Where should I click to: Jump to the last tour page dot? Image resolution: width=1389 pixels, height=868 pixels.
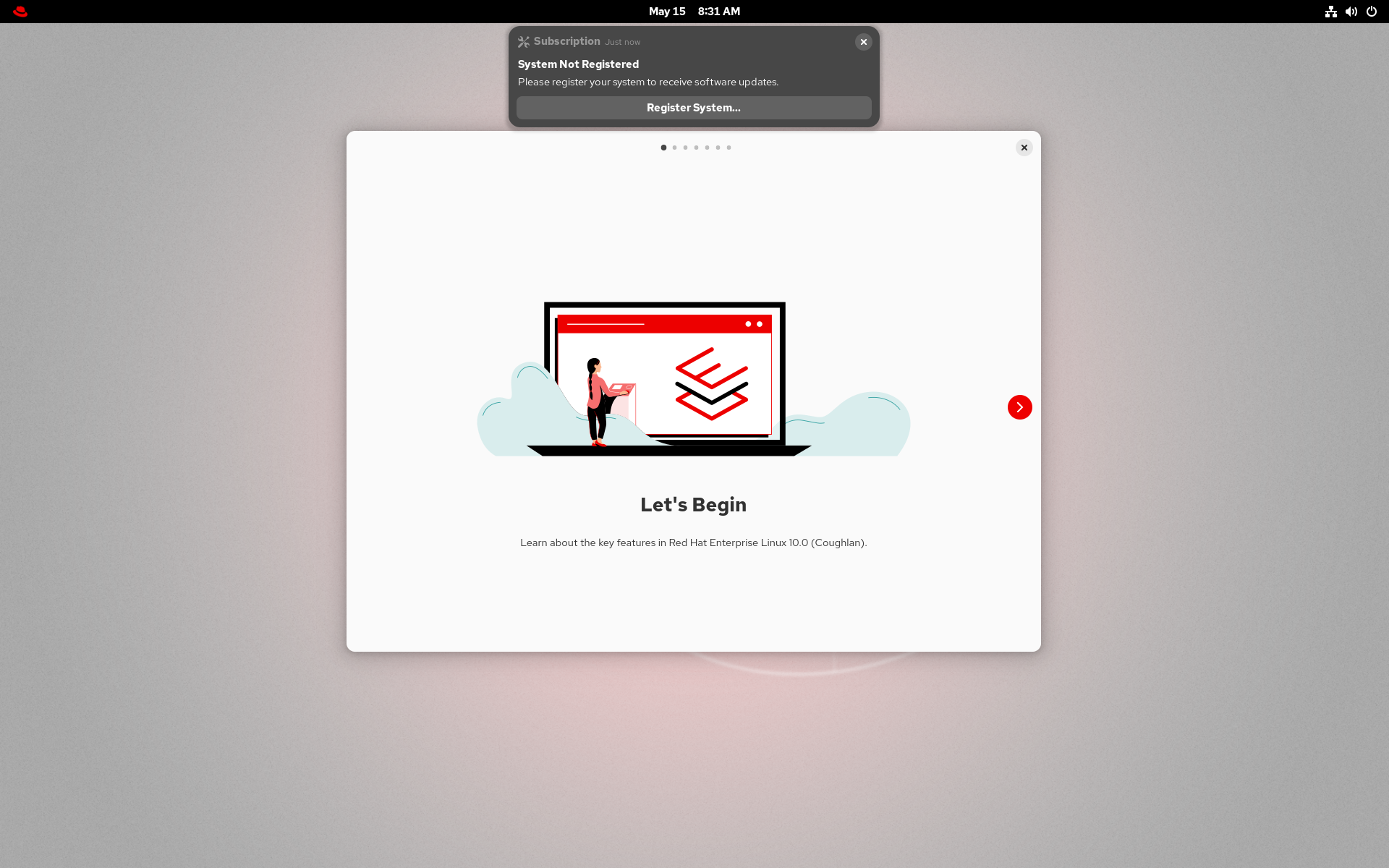tap(729, 148)
